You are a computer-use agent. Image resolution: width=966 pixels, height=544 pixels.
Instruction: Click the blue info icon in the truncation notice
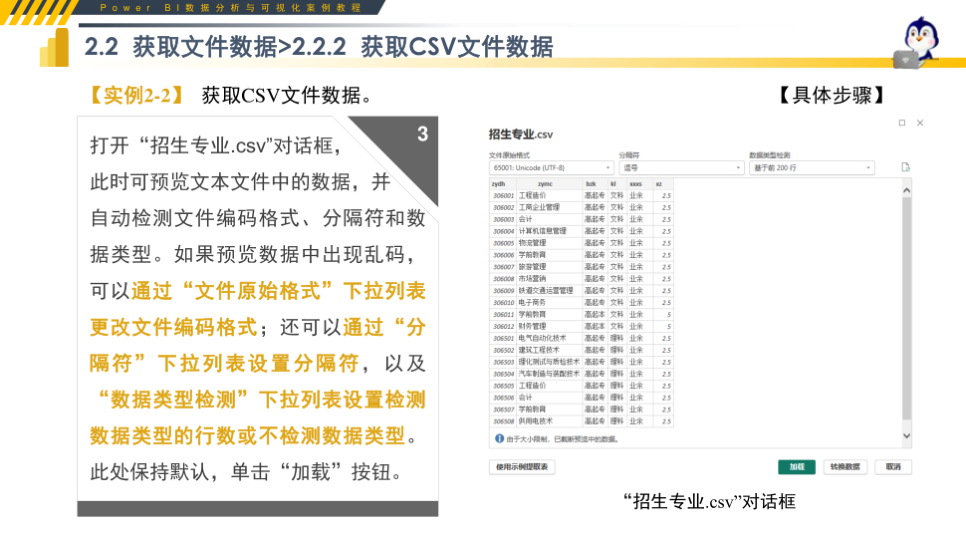click(x=499, y=439)
